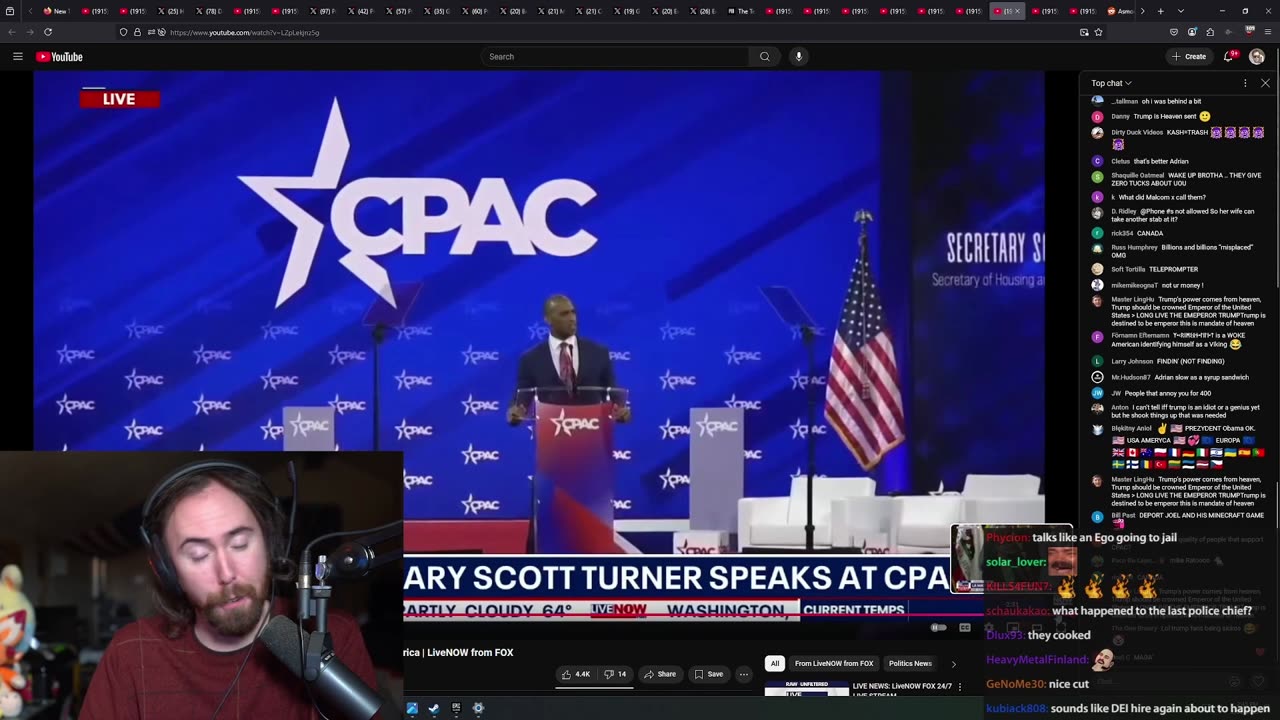Open the account avatar menu
Screen dimensions: 1280x720
1257,56
